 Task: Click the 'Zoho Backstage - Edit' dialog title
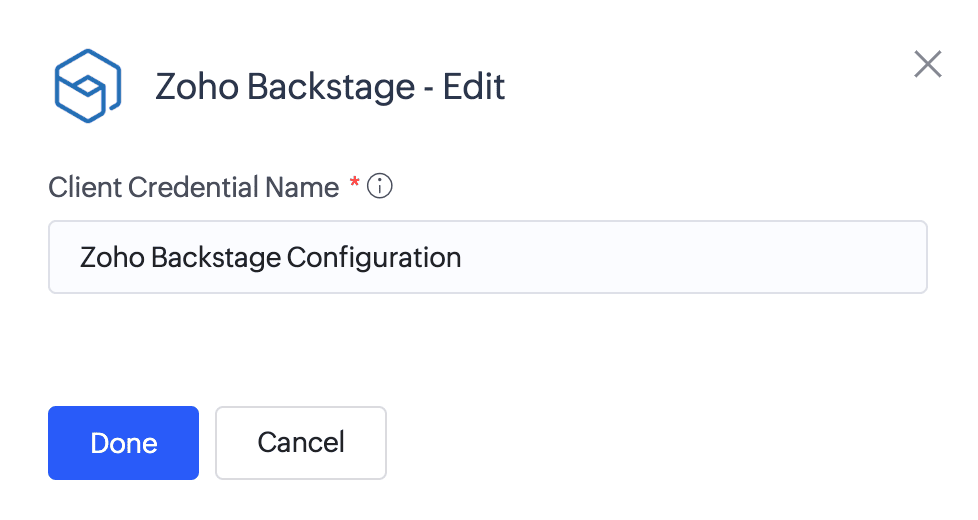pos(330,87)
